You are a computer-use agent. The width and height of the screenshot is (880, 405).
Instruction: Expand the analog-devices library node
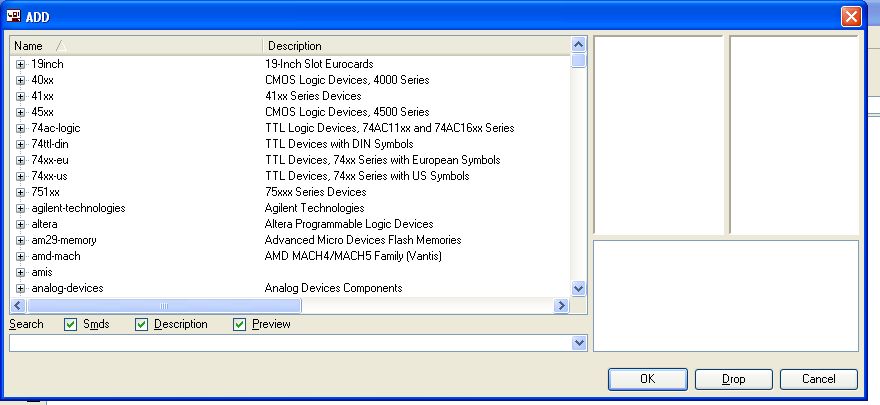tap(21, 288)
